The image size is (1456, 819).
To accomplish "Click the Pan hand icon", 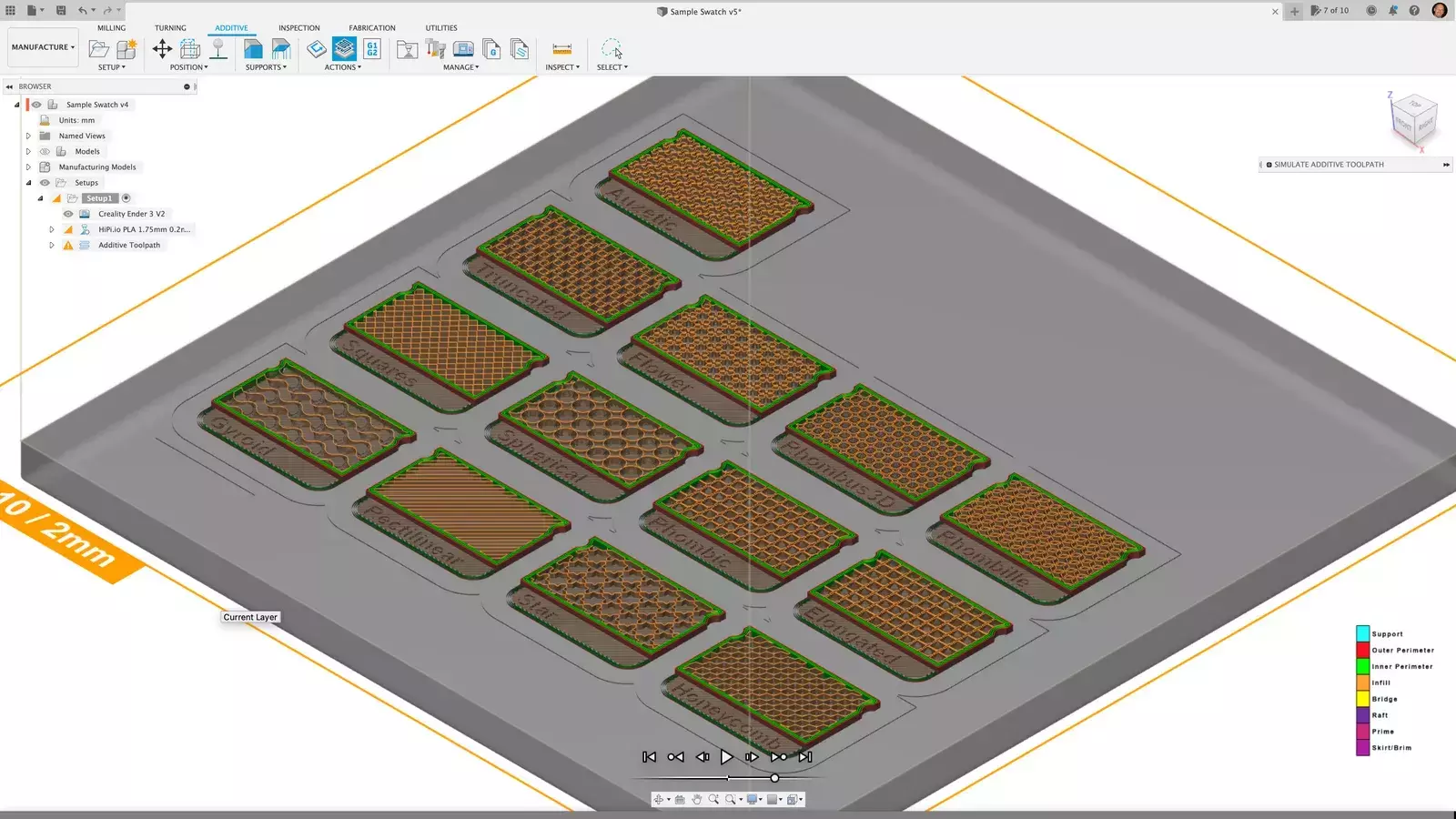I will pos(697,800).
